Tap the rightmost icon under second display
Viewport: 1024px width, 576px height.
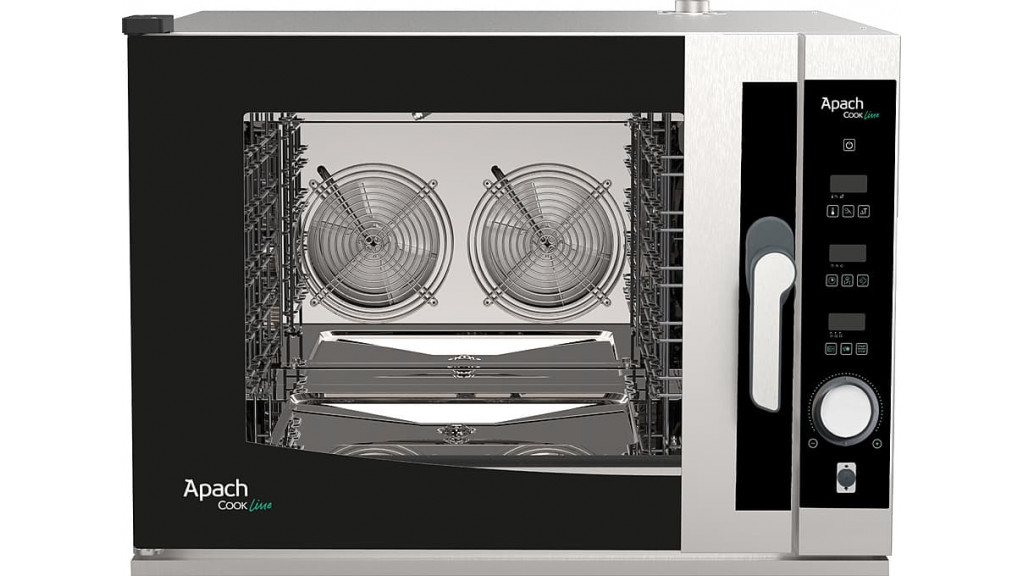point(862,280)
